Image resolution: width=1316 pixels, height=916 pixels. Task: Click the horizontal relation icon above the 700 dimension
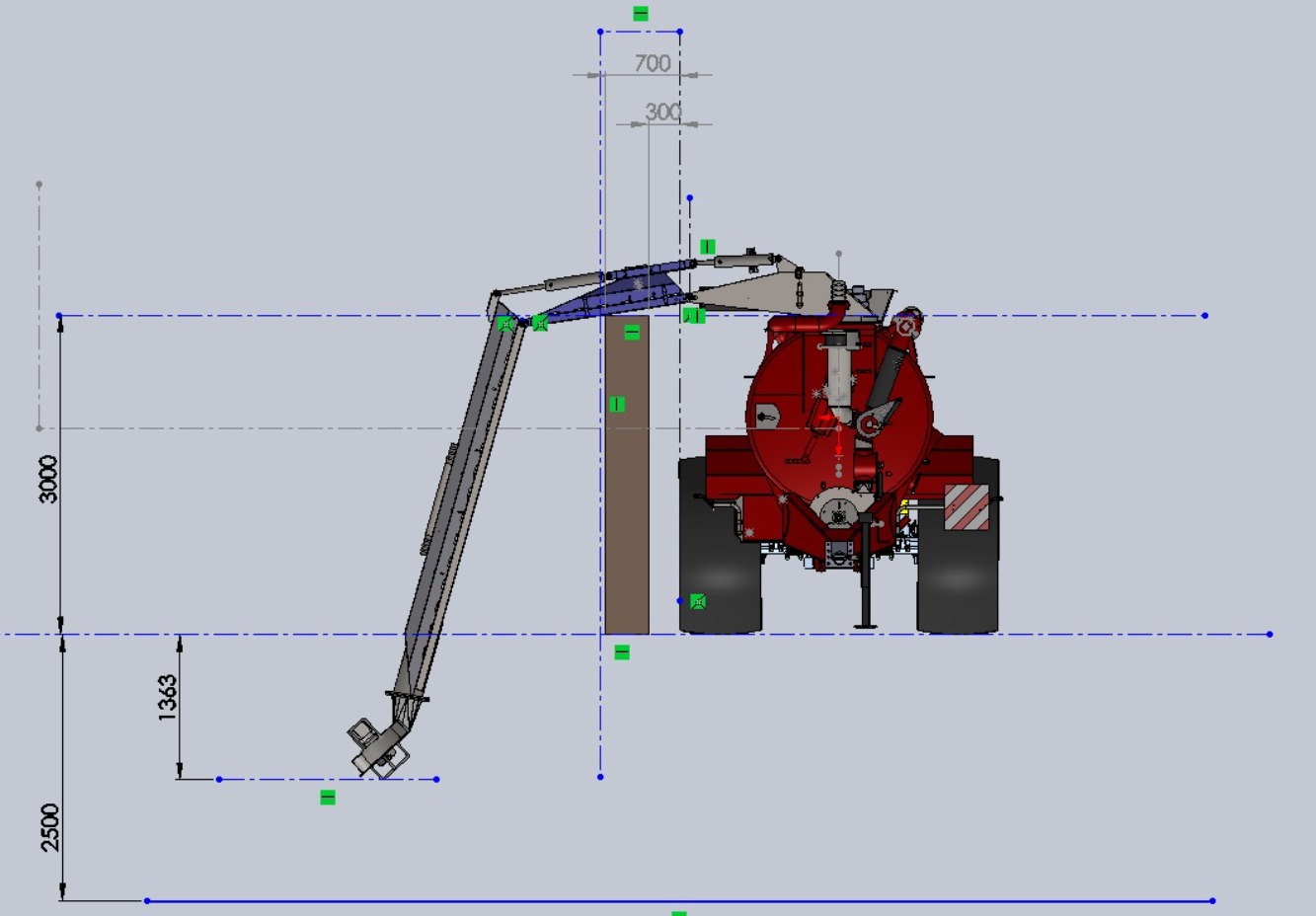(641, 14)
